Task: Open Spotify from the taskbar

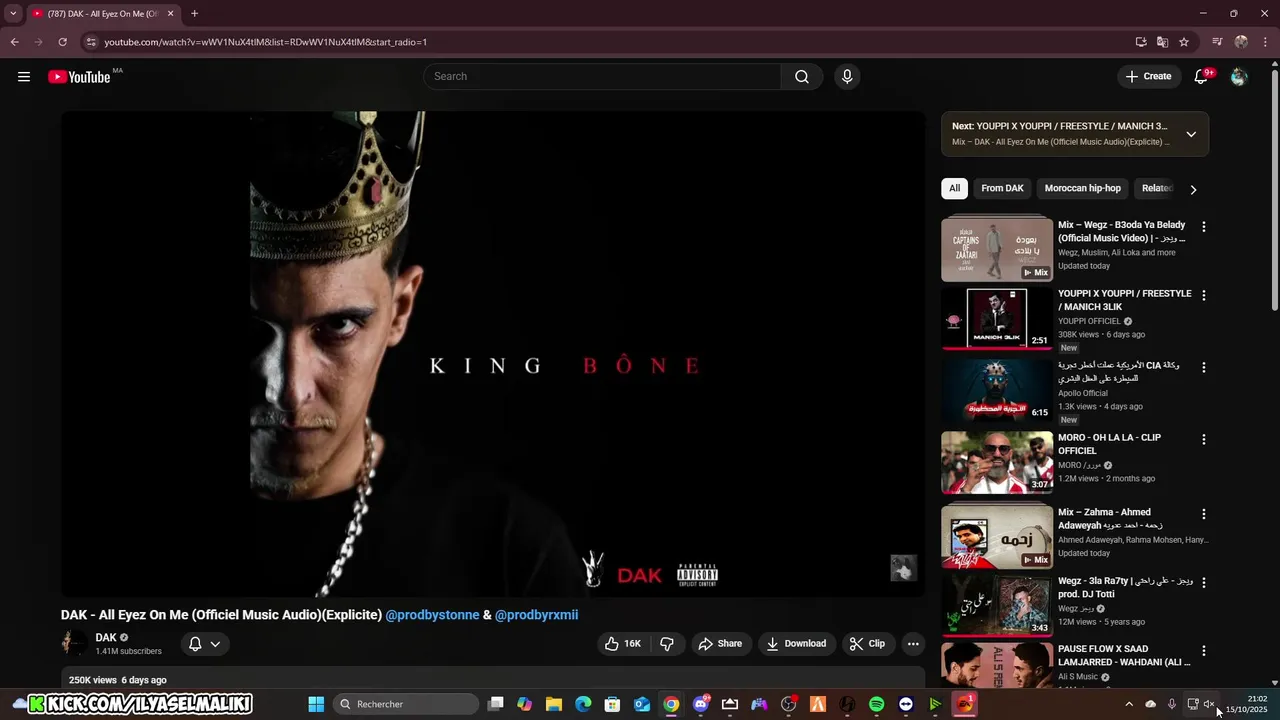Action: [x=877, y=704]
